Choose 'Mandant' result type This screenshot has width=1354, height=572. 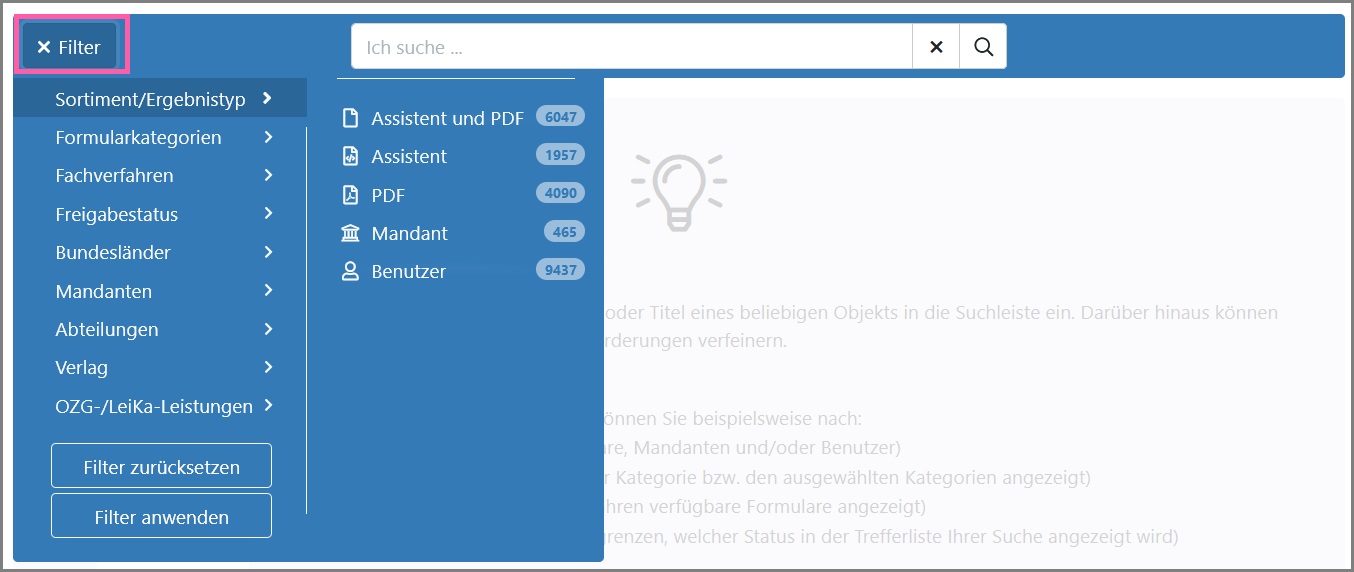tap(409, 233)
